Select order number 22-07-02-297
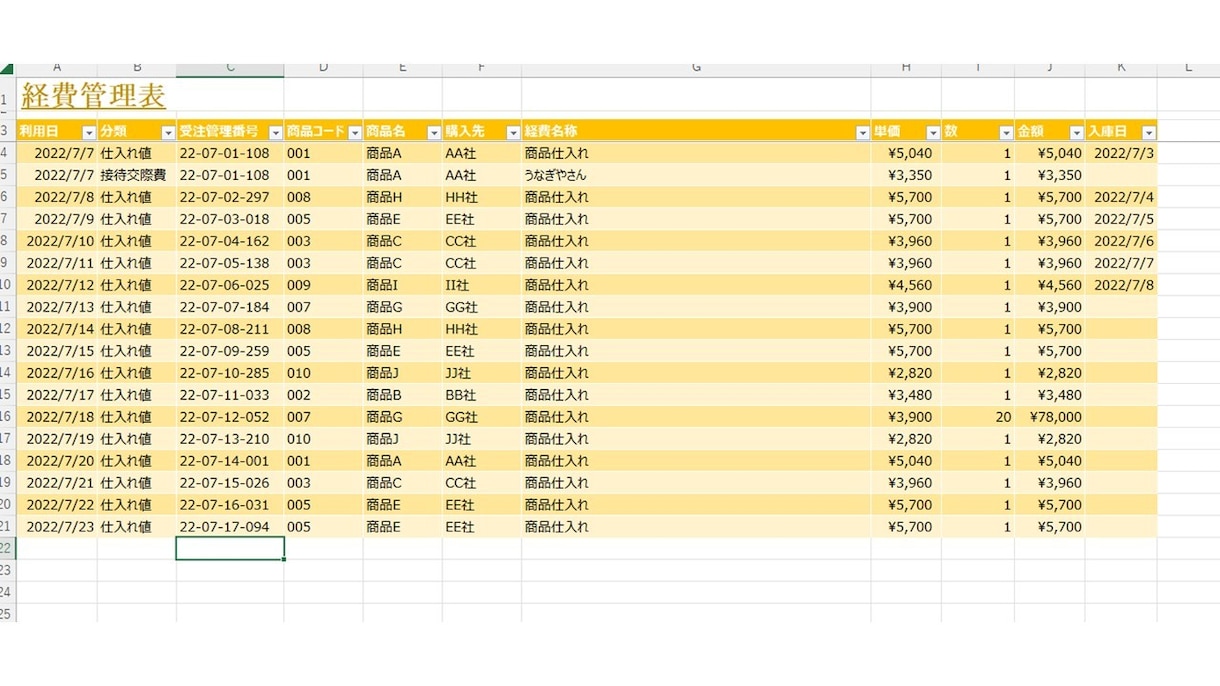1220x686 pixels. pyautogui.click(x=230, y=197)
